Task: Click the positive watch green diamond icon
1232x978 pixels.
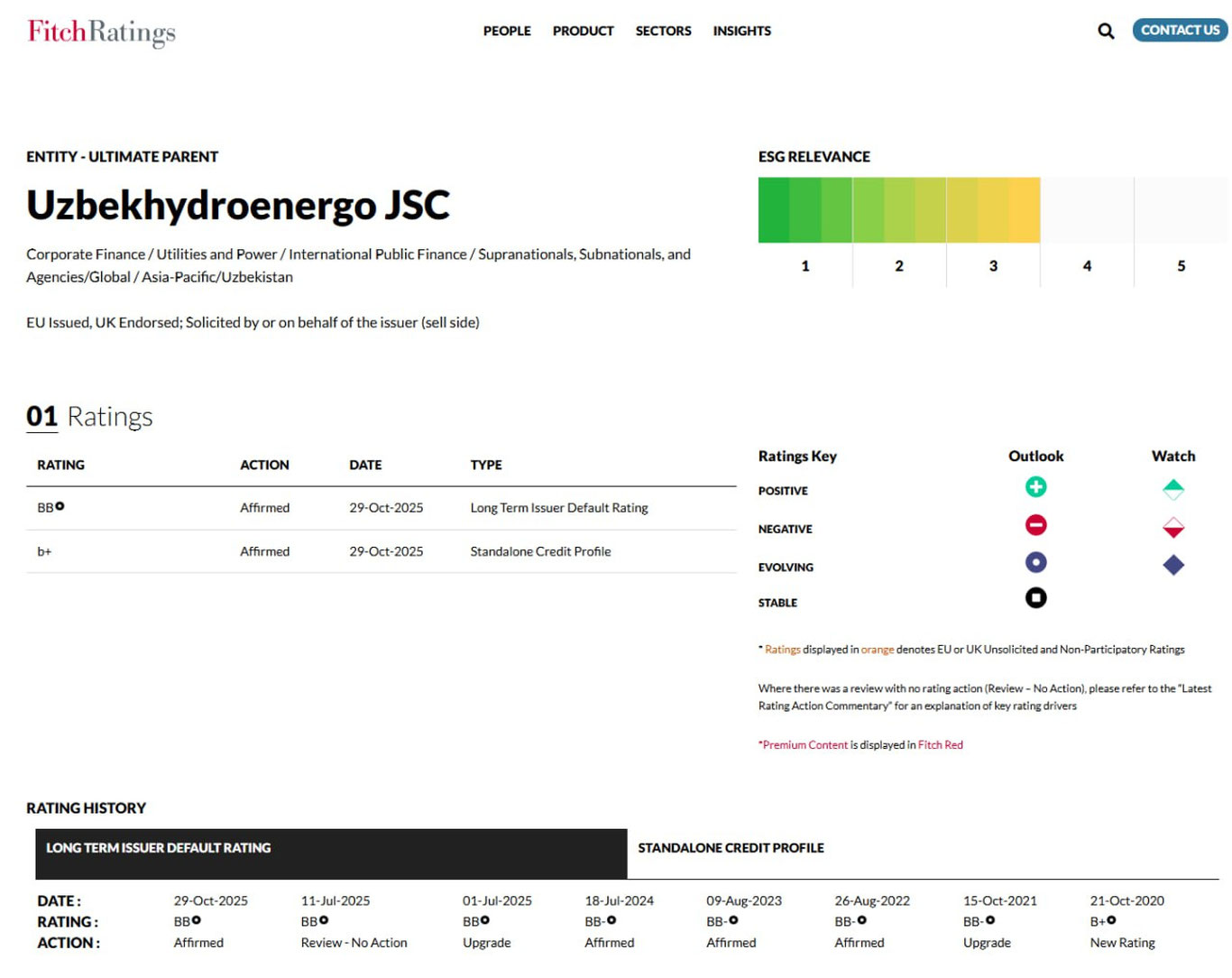Action: coord(1172,490)
